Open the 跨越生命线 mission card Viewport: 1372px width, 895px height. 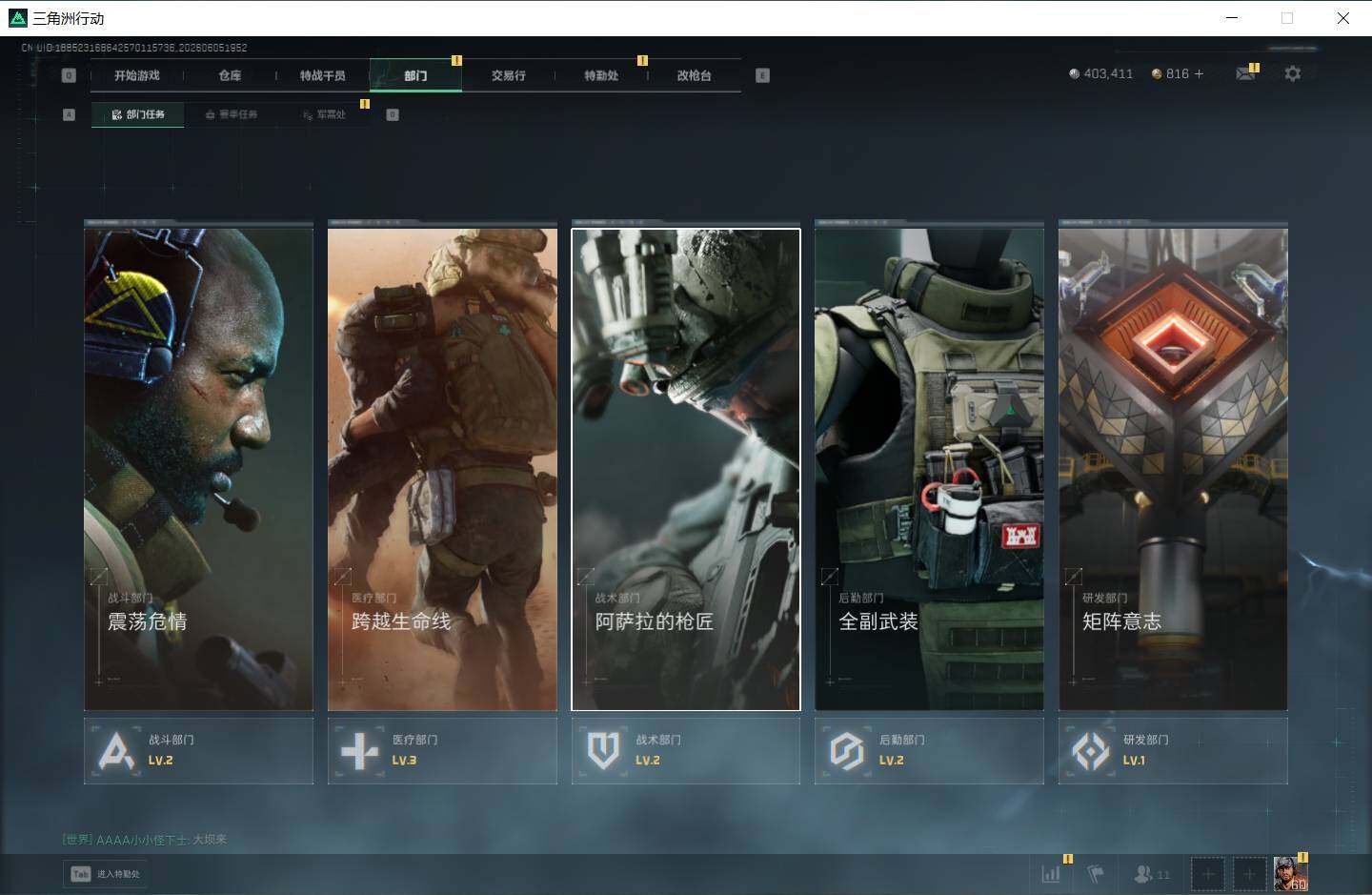click(x=442, y=468)
